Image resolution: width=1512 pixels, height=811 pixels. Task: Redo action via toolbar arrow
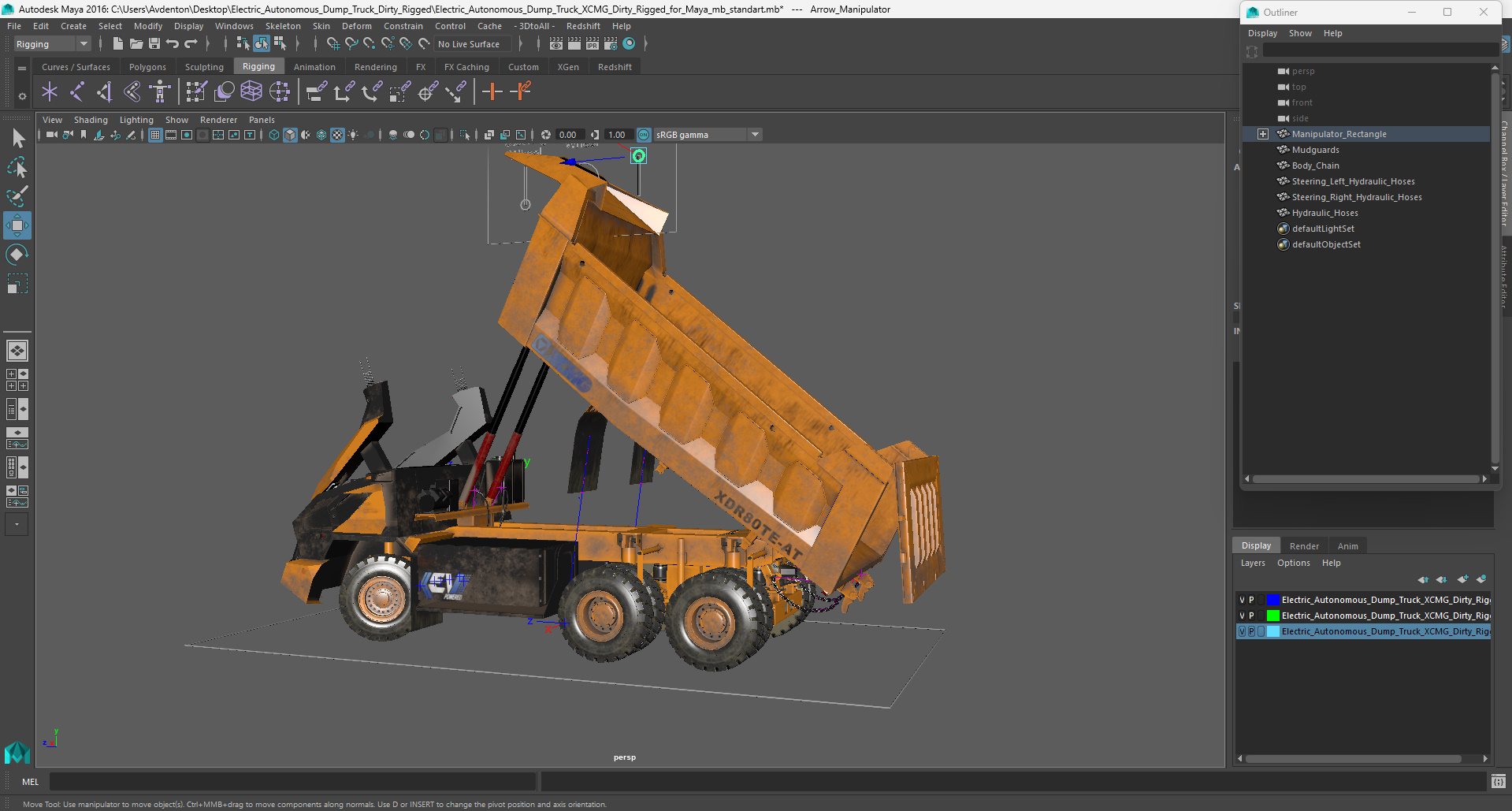(x=191, y=44)
